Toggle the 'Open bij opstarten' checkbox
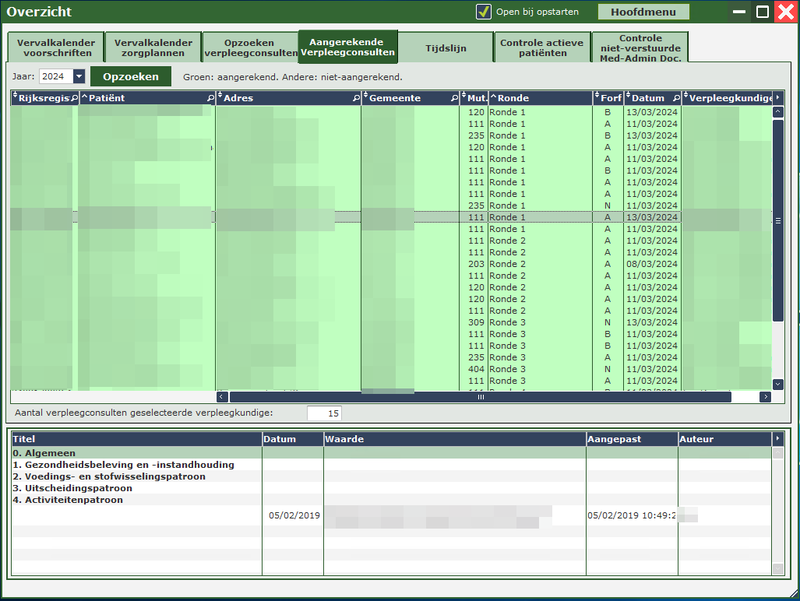The image size is (800, 601). (484, 12)
